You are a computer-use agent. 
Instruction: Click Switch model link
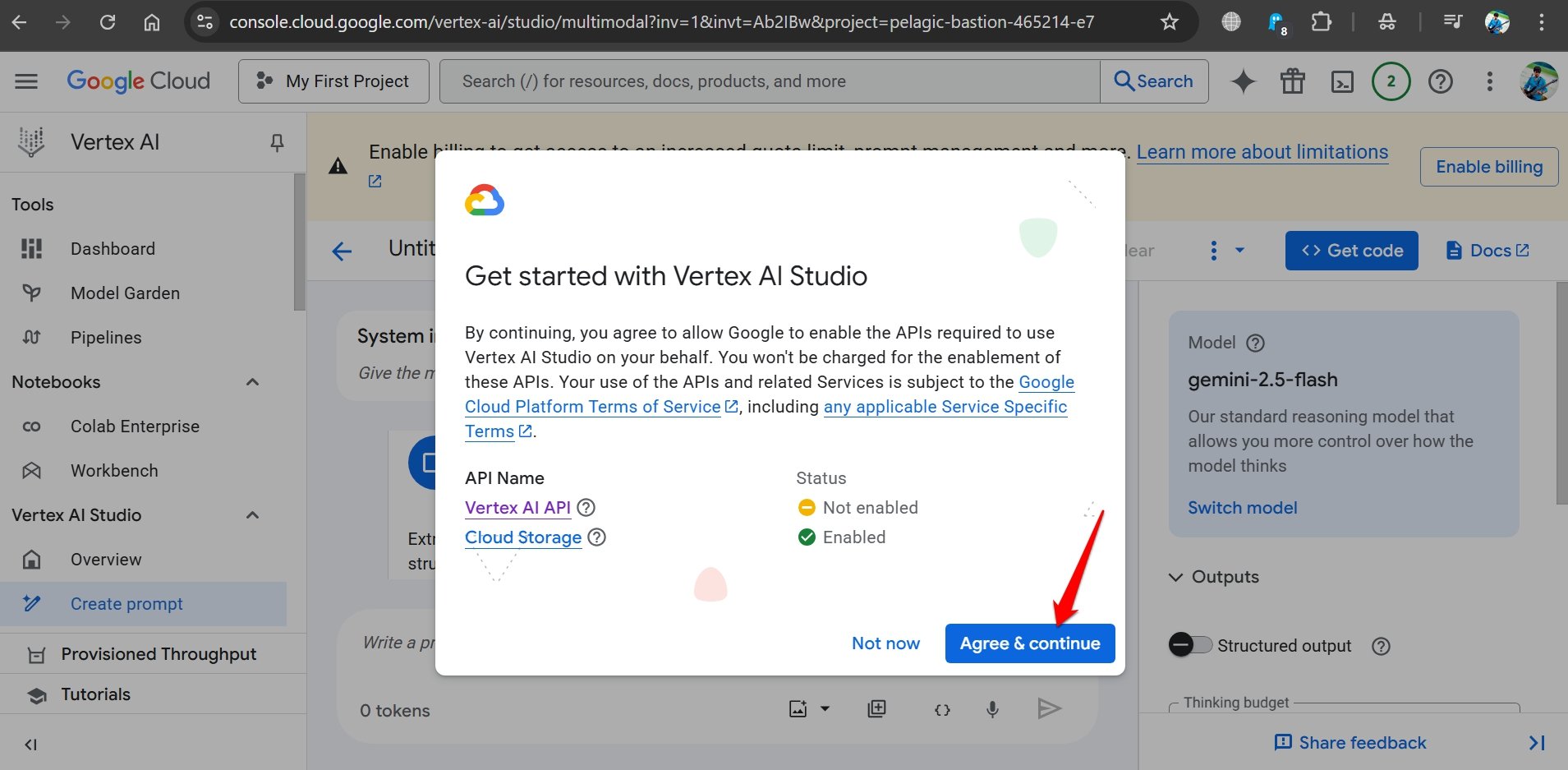click(x=1243, y=508)
